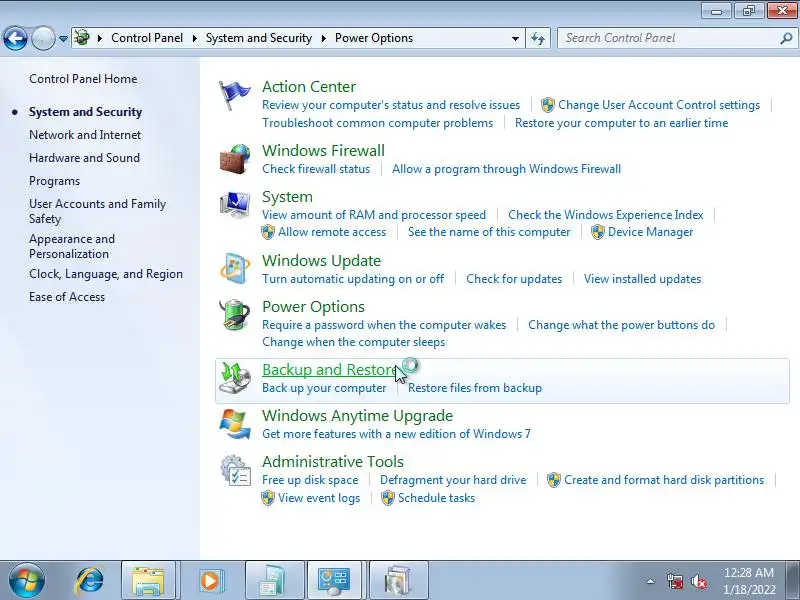
Task: Open Clock, Language, and Region category
Action: [106, 274]
